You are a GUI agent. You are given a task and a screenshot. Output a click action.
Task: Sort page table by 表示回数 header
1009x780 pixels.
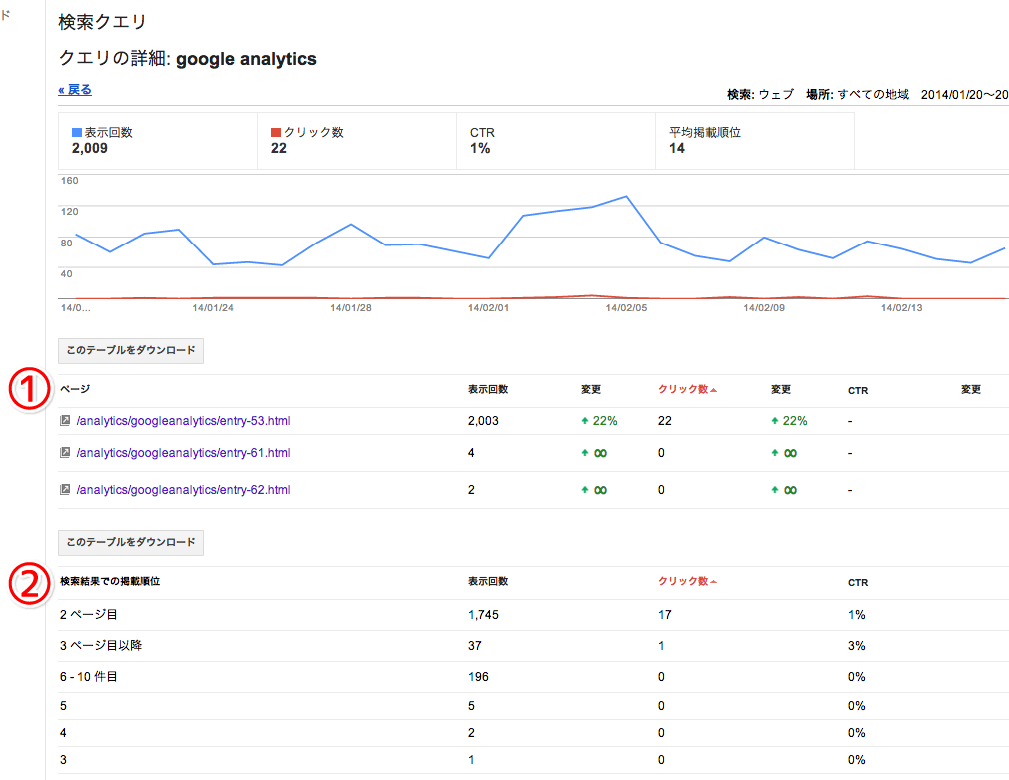click(488, 389)
